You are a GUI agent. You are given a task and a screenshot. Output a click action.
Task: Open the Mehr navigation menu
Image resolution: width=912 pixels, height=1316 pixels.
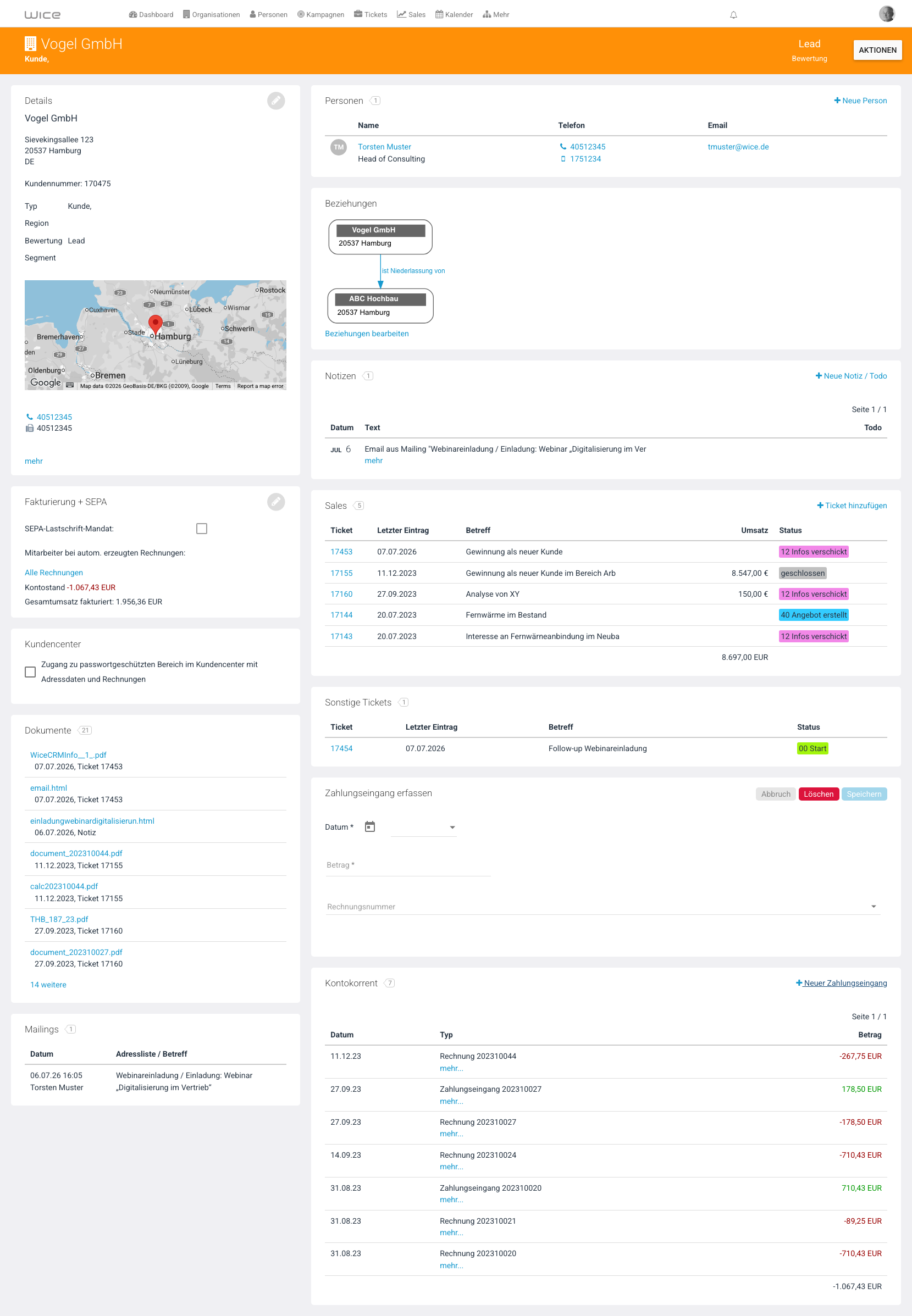tap(495, 15)
